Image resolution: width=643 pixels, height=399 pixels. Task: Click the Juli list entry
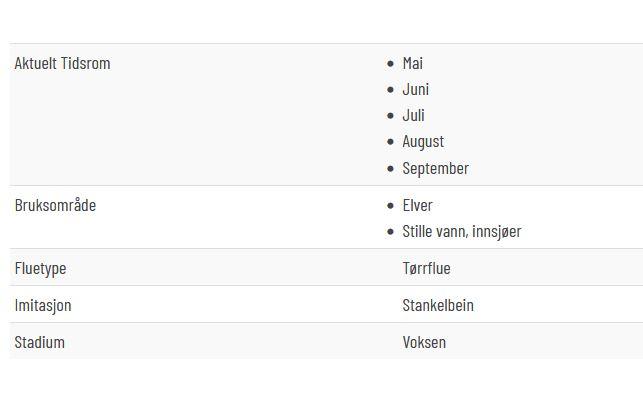(x=413, y=116)
